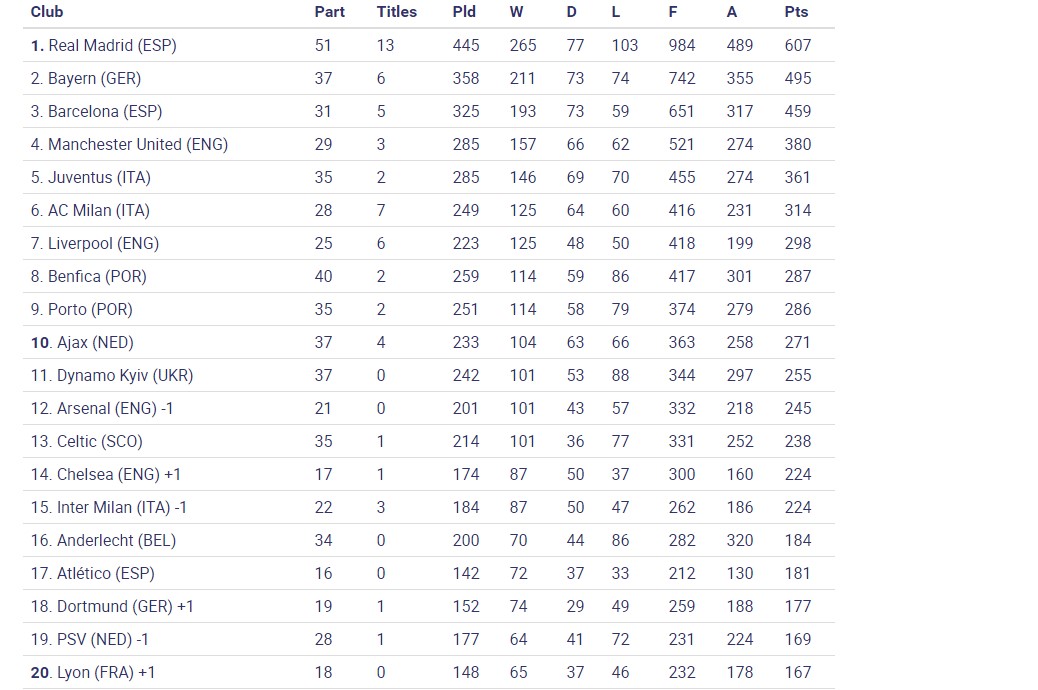Click the Pts column header

coord(796,12)
